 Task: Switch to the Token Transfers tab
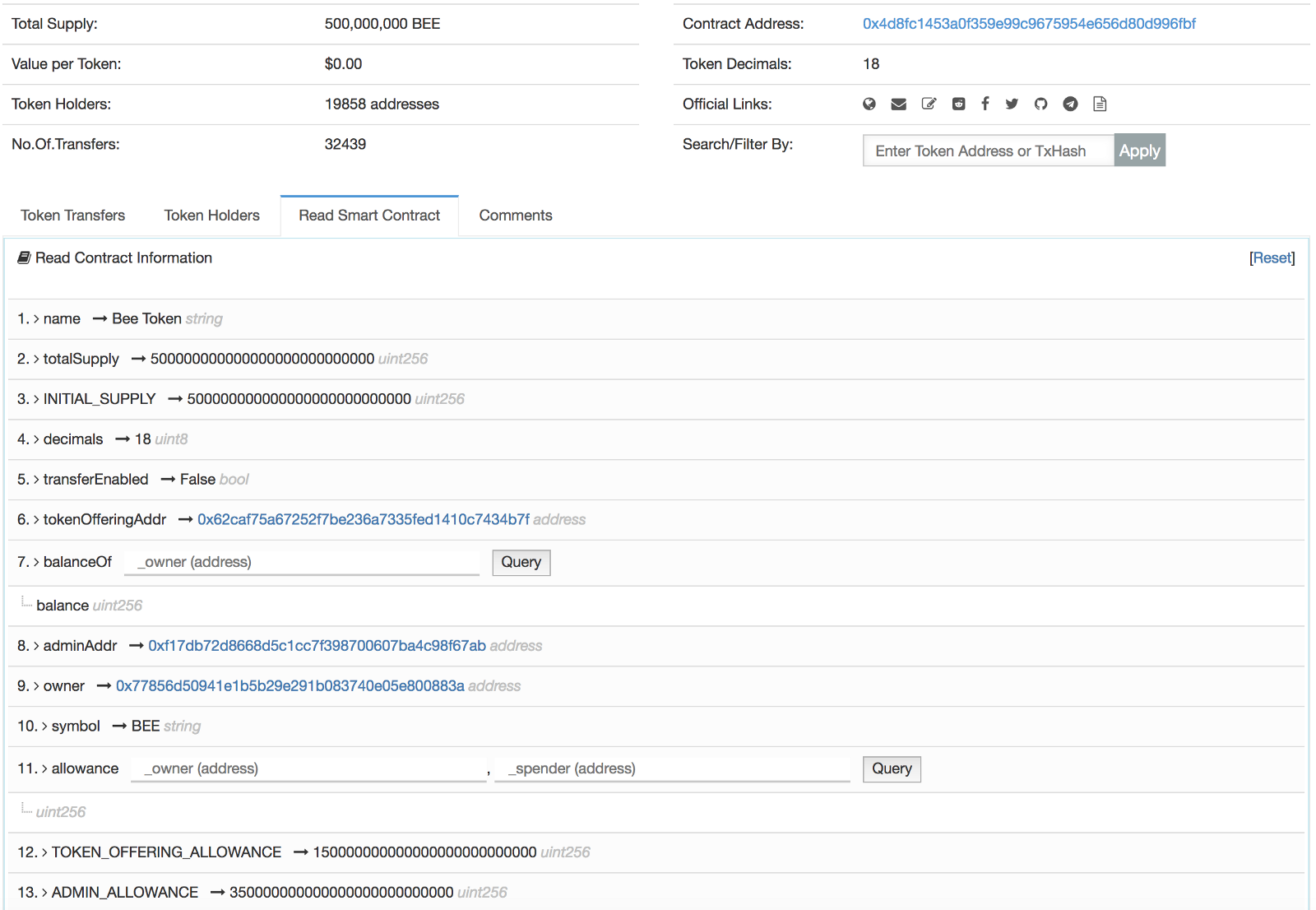(73, 216)
